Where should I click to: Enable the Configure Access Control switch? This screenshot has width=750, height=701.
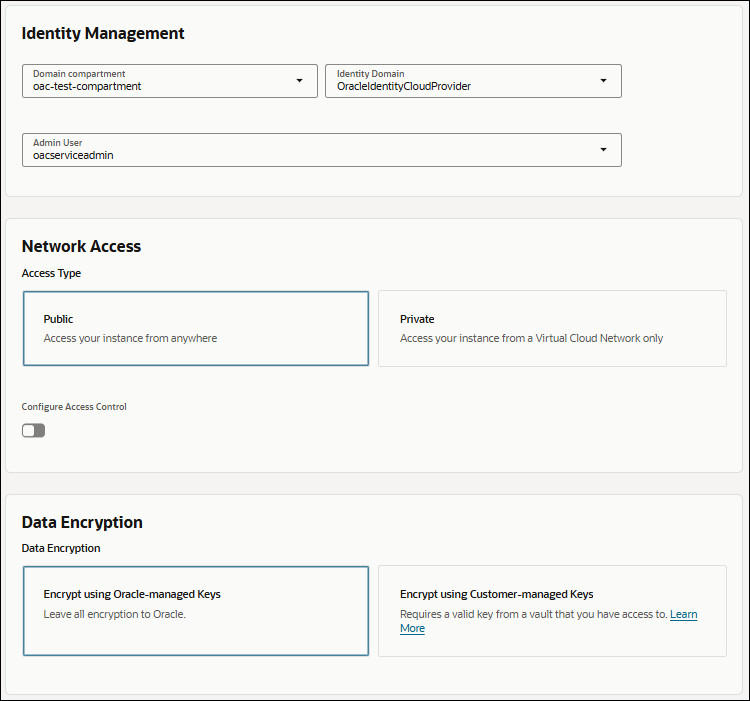tap(34, 430)
